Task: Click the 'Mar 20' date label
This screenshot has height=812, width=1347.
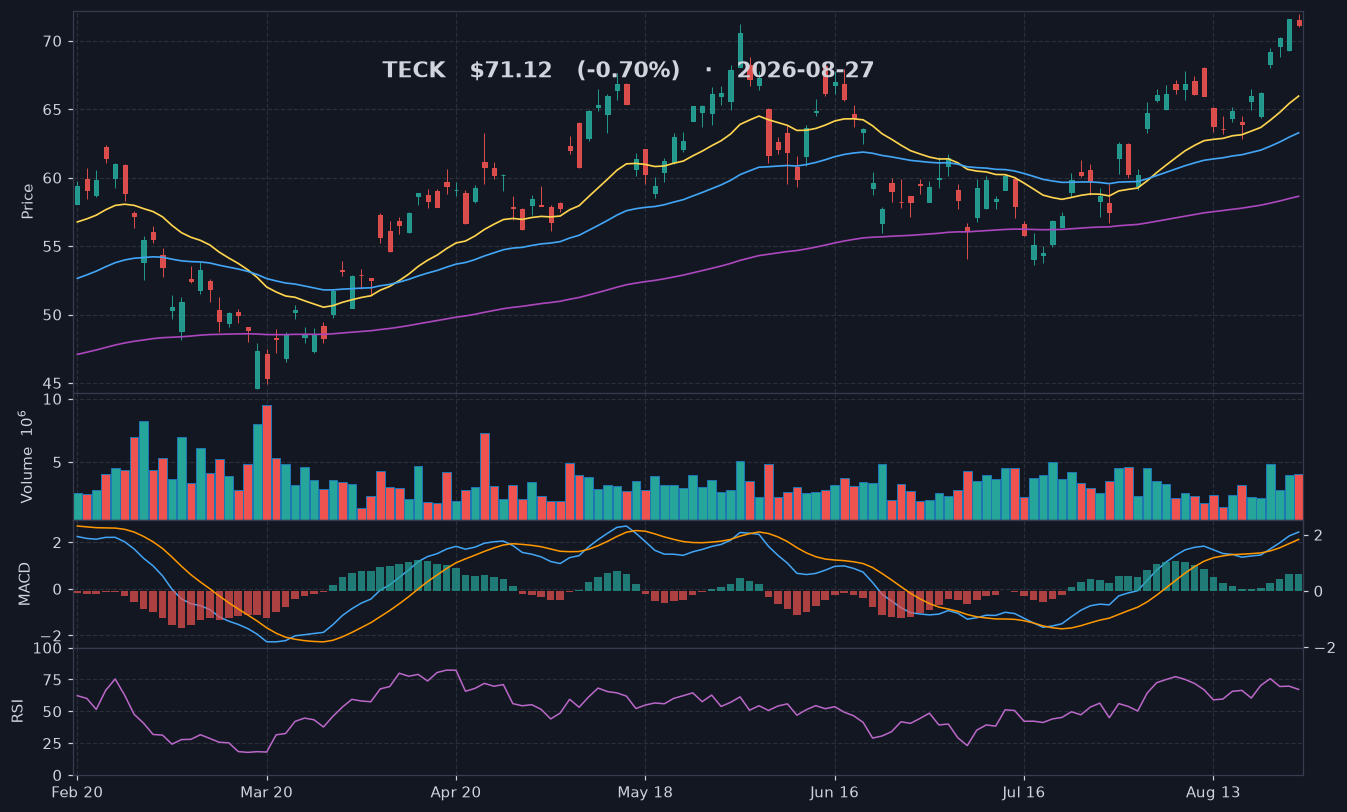Action: 267,792
